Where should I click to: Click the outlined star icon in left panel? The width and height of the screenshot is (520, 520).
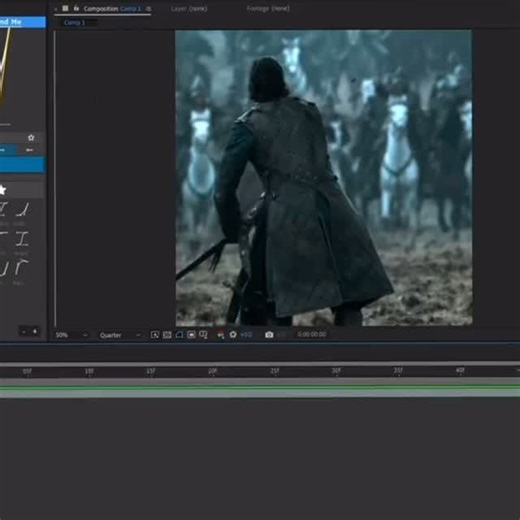click(31, 137)
